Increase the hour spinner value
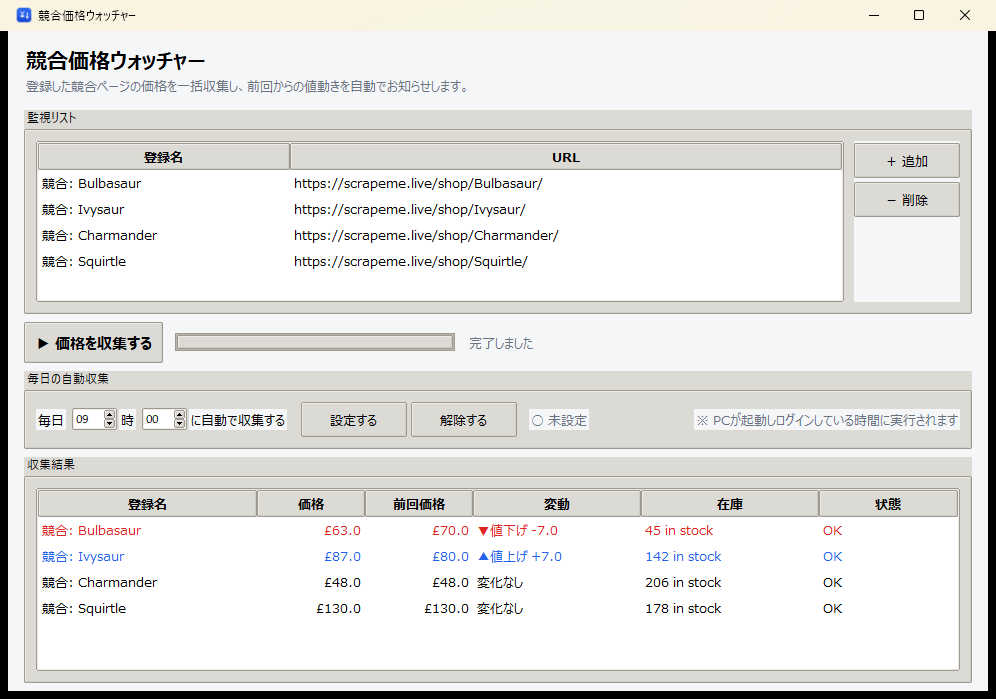Screen dimensions: 996x699 click(110, 414)
